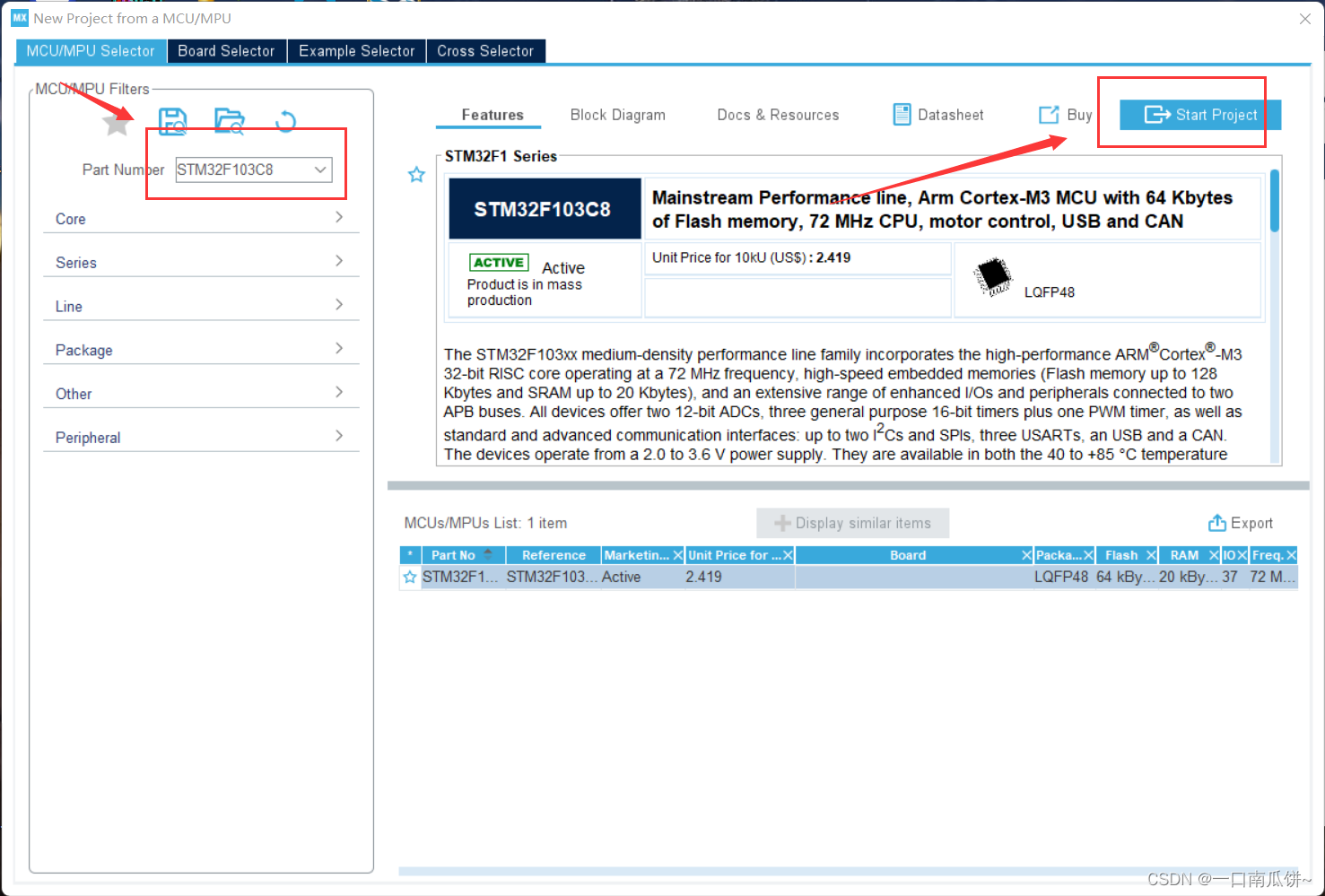Click the STM32F103... Reference cell
The image size is (1325, 896).
pyautogui.click(x=551, y=577)
